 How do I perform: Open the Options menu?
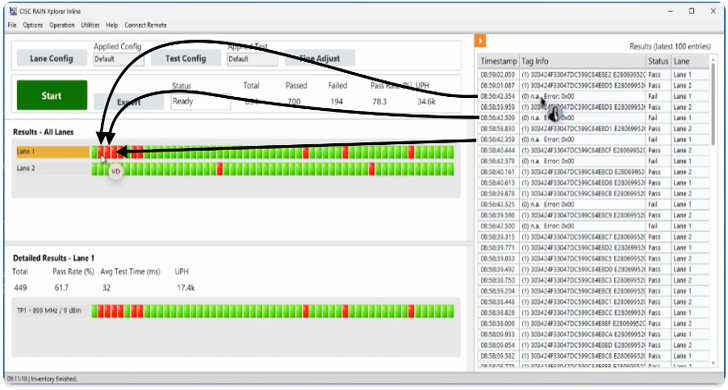click(x=33, y=25)
